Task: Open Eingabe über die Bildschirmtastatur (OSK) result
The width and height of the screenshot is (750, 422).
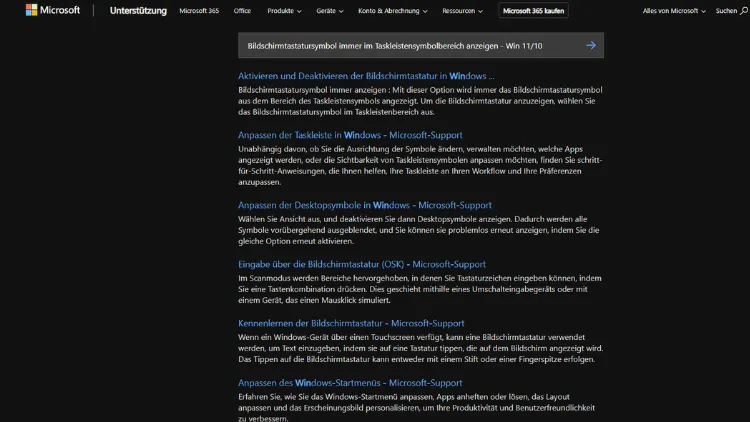Action: pos(362,264)
